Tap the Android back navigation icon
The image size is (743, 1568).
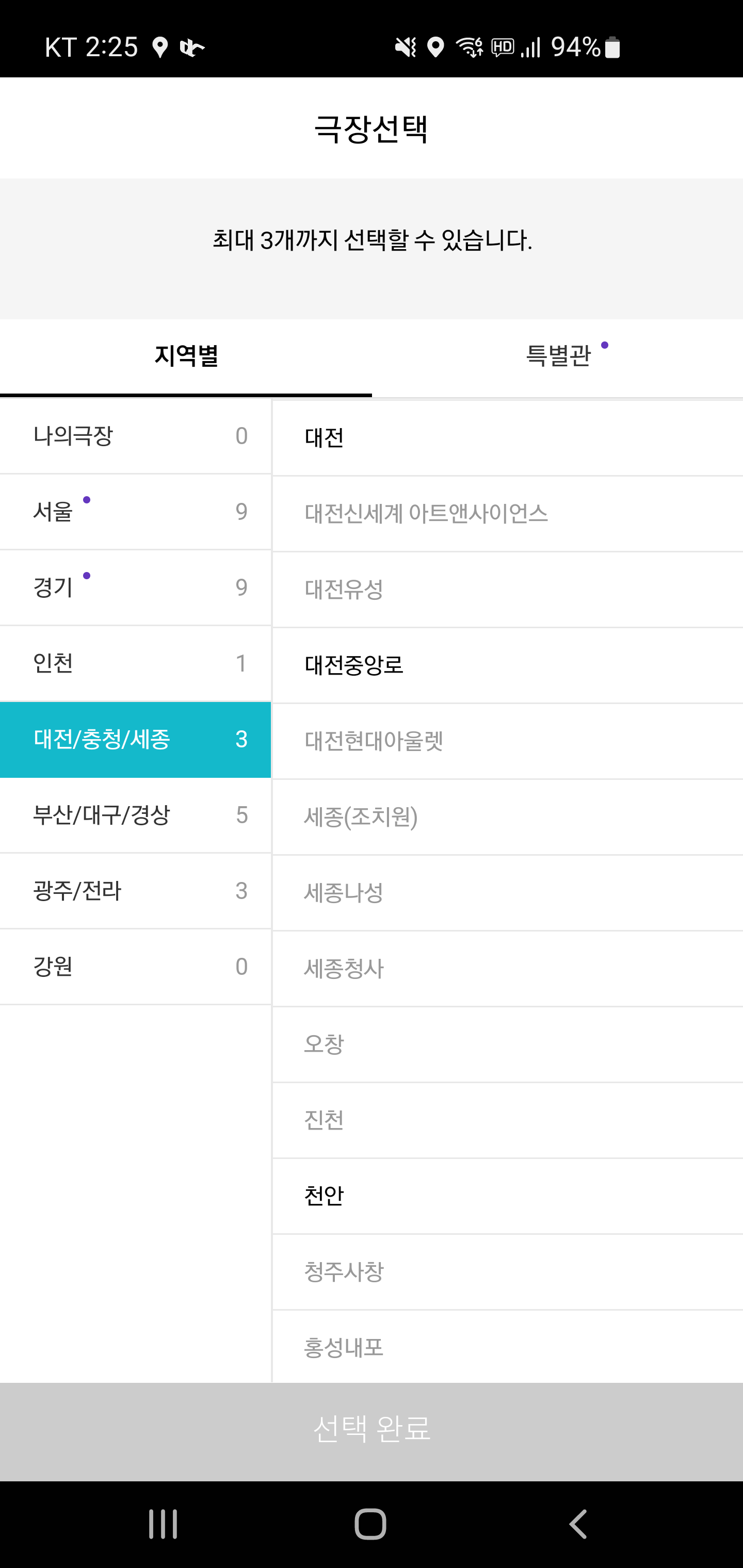(x=577, y=1524)
